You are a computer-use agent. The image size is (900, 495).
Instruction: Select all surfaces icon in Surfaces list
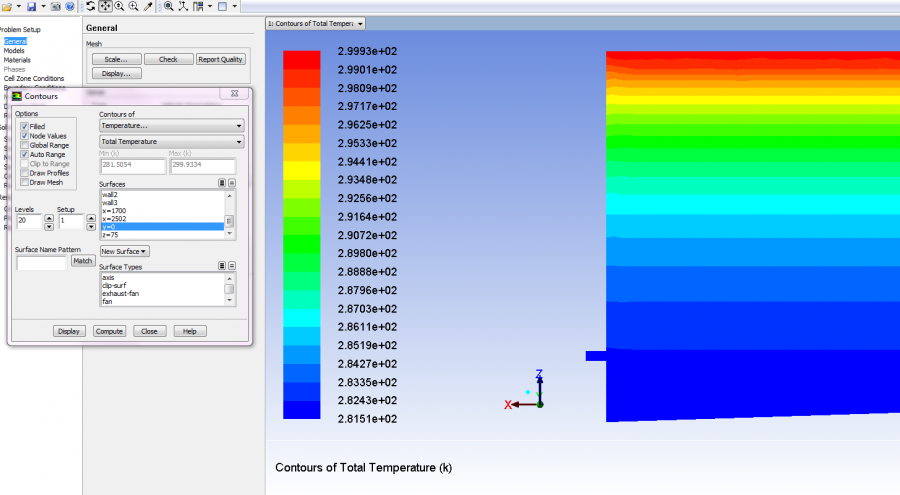222,184
